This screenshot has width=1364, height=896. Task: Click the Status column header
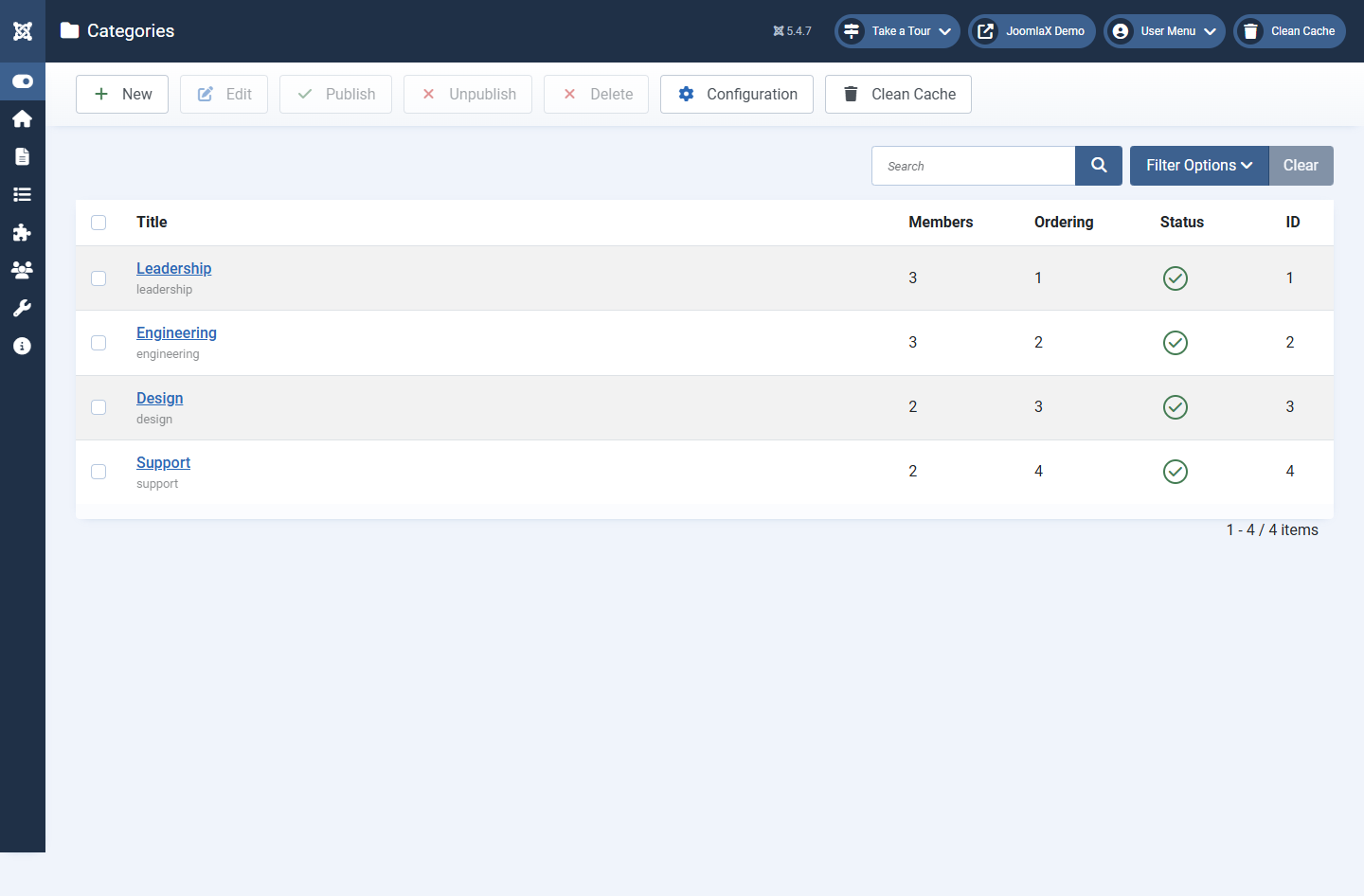[1182, 222]
